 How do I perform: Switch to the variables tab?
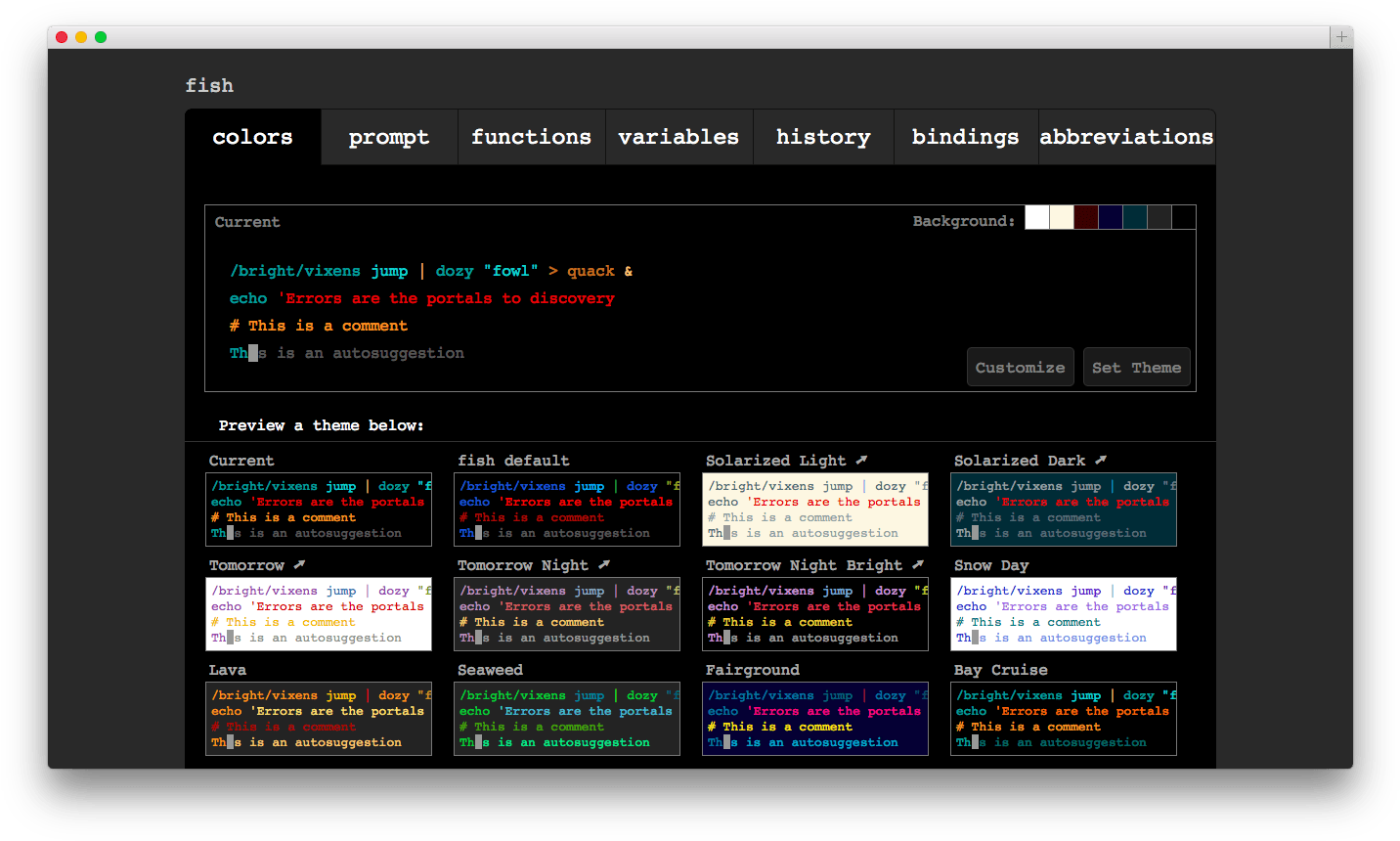(x=678, y=137)
